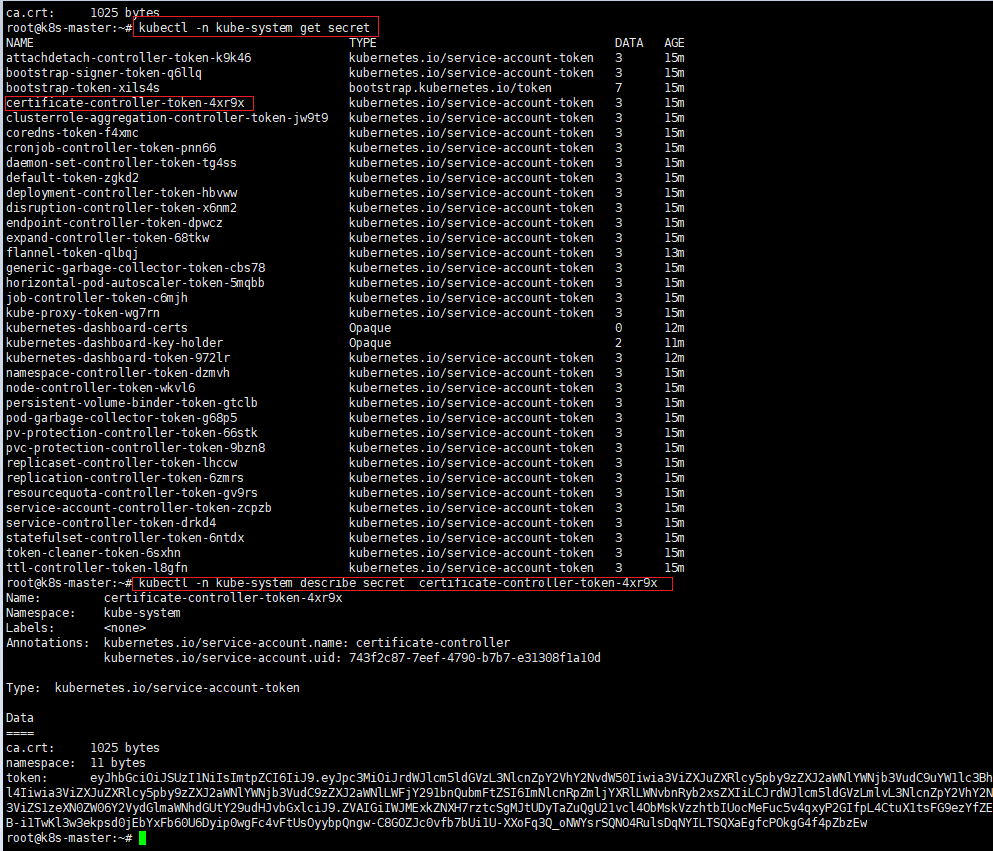993x851 pixels.
Task: Select service-account-controller-token-zcpzb
Action: coord(139,508)
